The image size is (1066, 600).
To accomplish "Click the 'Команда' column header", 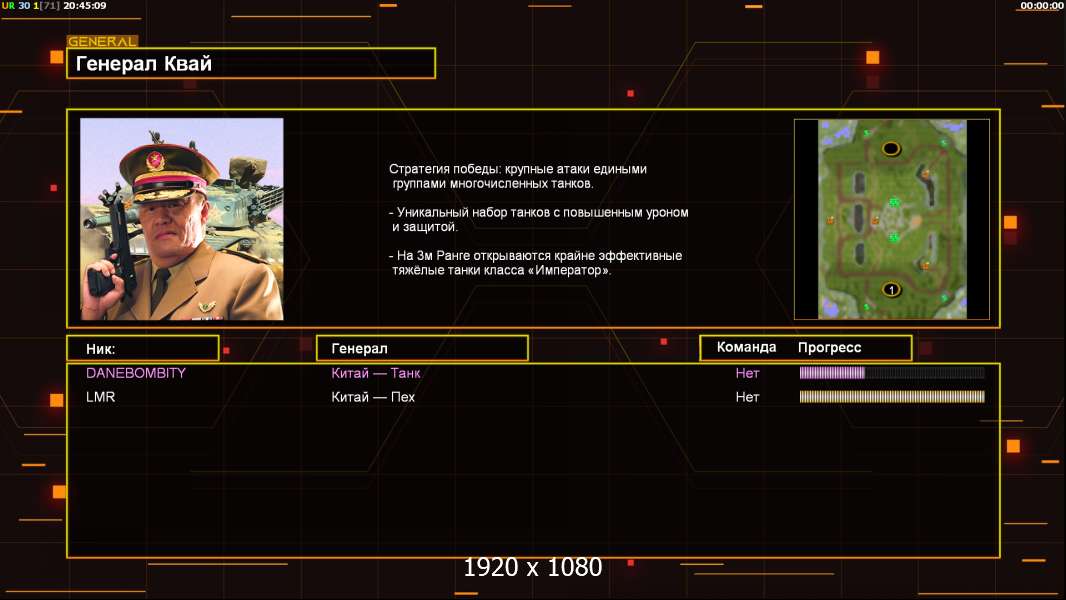I will (x=746, y=347).
